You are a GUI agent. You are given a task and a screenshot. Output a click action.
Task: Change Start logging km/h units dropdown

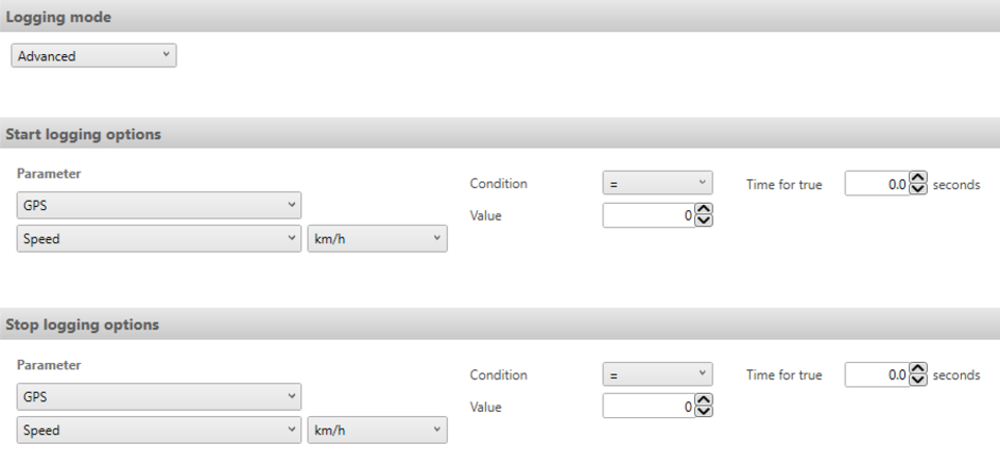pyautogui.click(x=378, y=238)
